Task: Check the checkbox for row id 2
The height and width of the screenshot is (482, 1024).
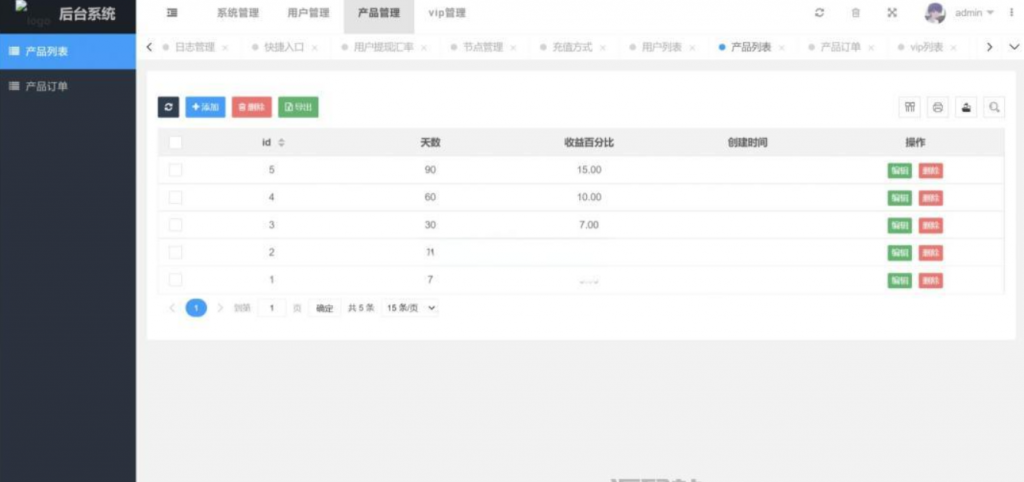Action: tap(175, 252)
